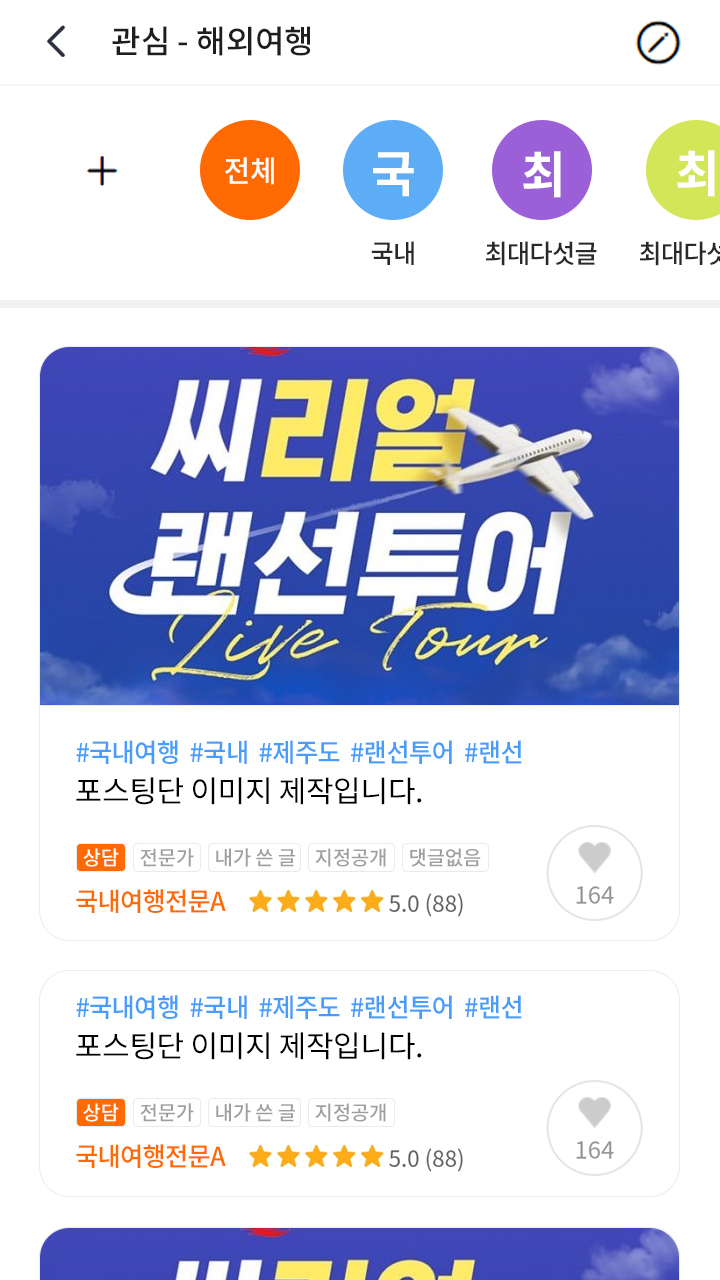Select the 댓글없음 tag in first post
Screen dimensions: 720x1280
445,857
